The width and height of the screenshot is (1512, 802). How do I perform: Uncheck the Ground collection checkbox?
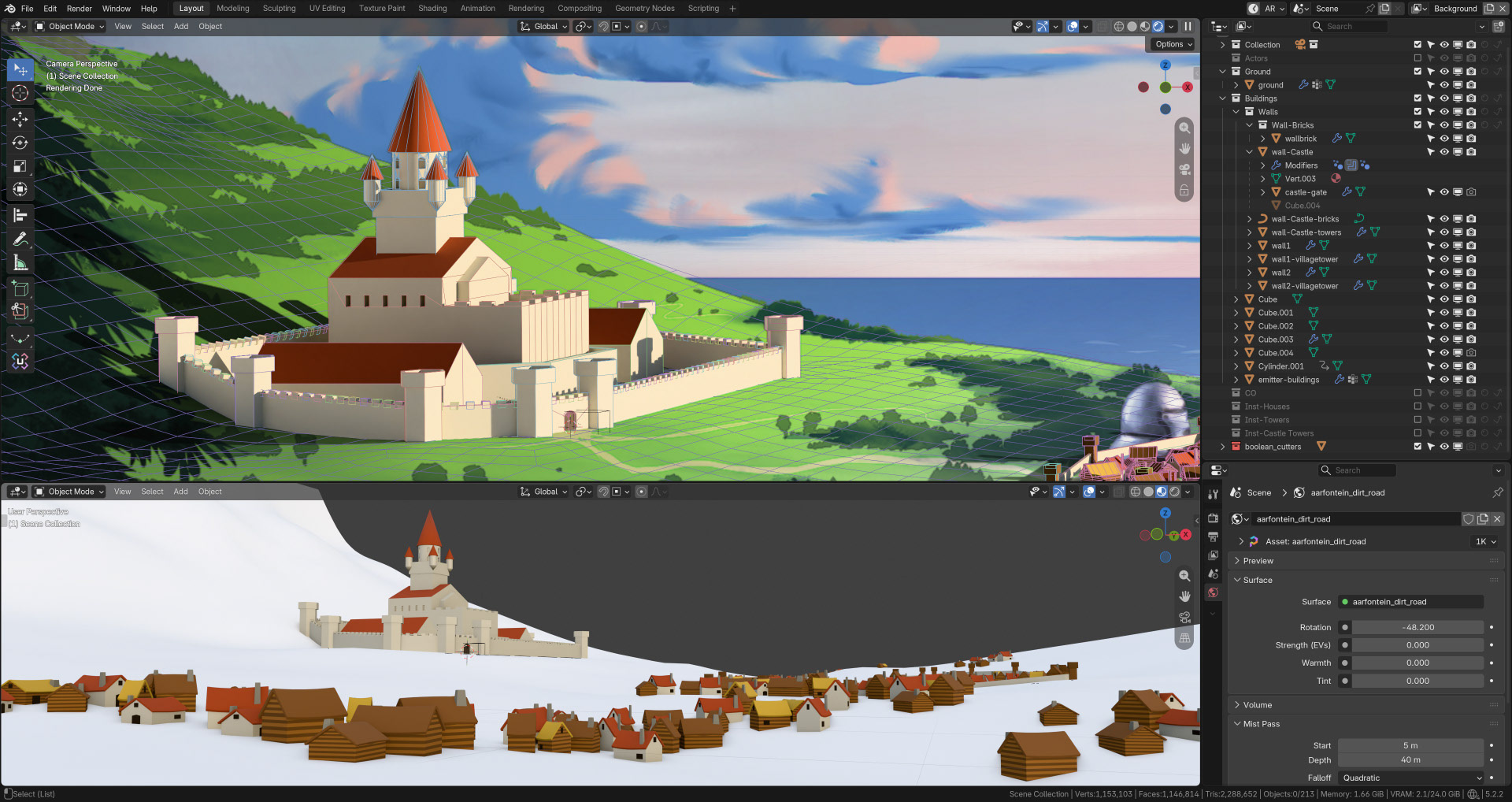[1418, 72]
